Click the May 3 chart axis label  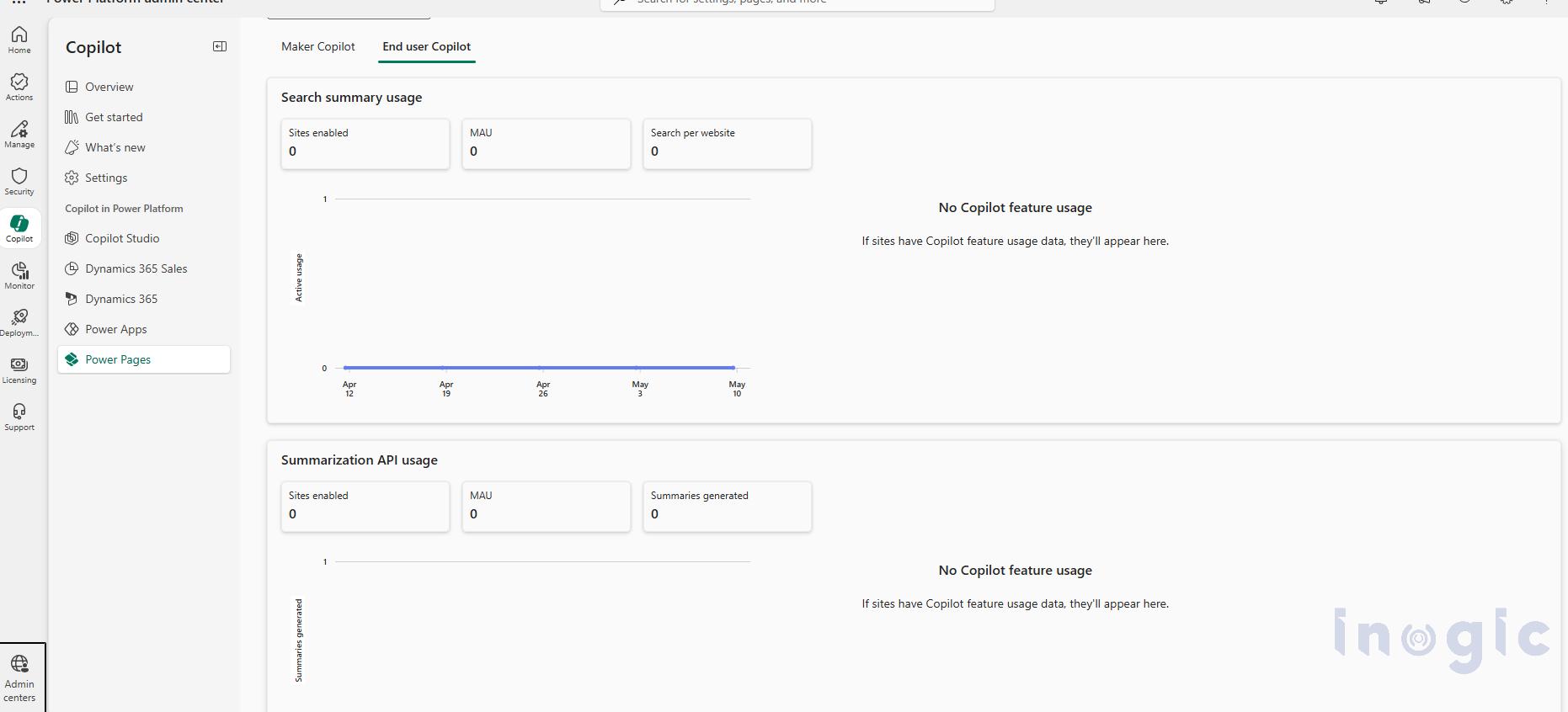pos(640,389)
